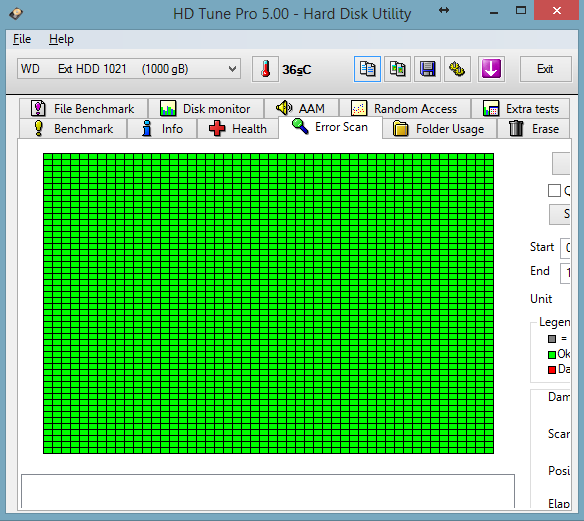Save screenshot using floppy disk icon
584x521 pixels.
(428, 69)
